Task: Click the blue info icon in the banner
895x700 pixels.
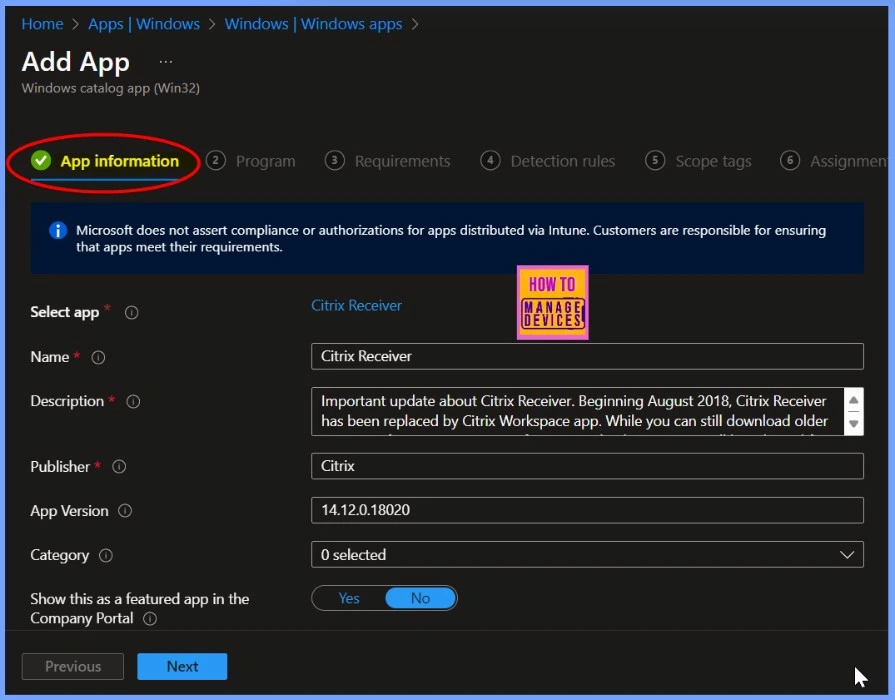Action: (x=58, y=231)
